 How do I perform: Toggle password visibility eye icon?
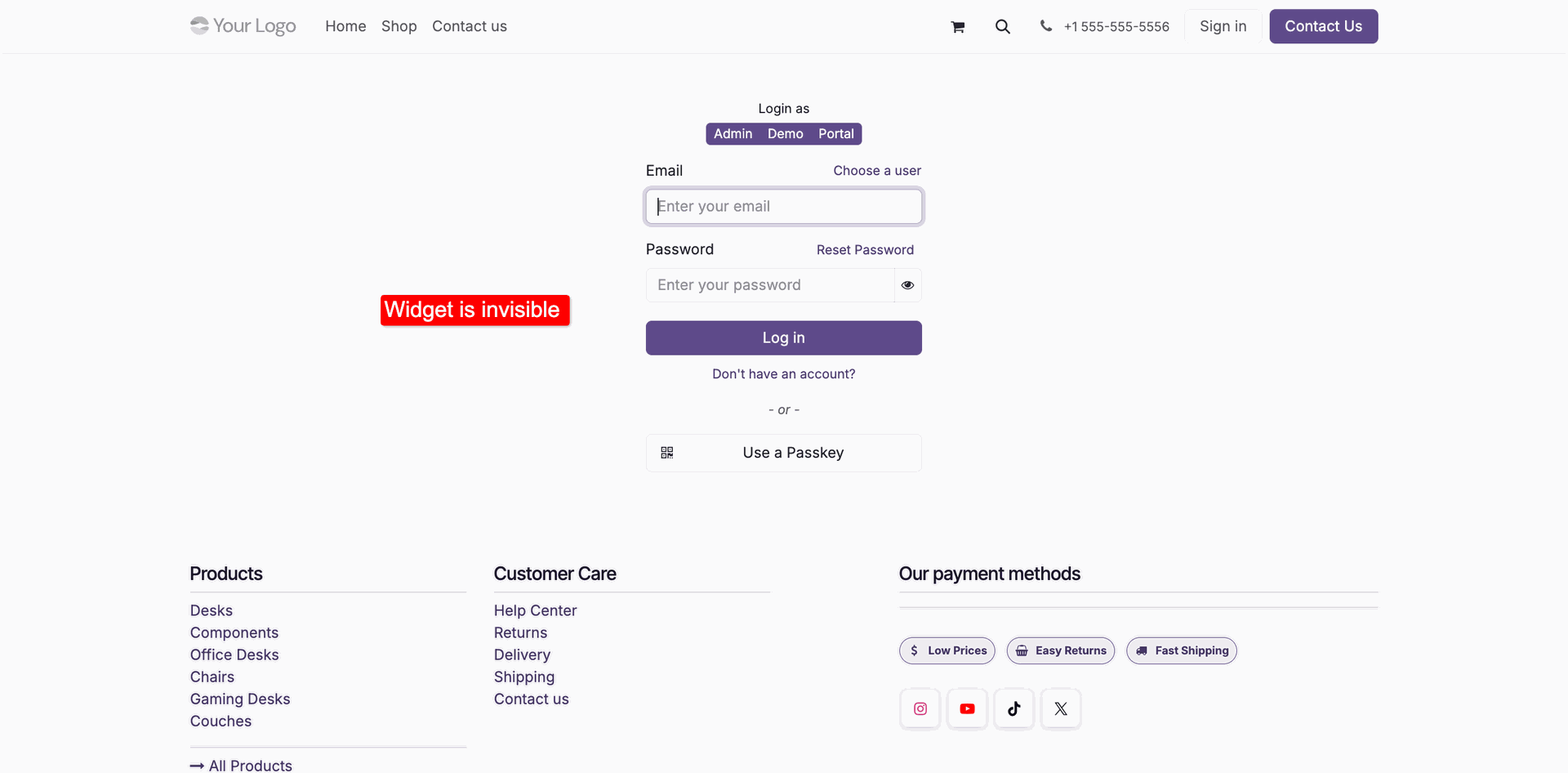[907, 285]
